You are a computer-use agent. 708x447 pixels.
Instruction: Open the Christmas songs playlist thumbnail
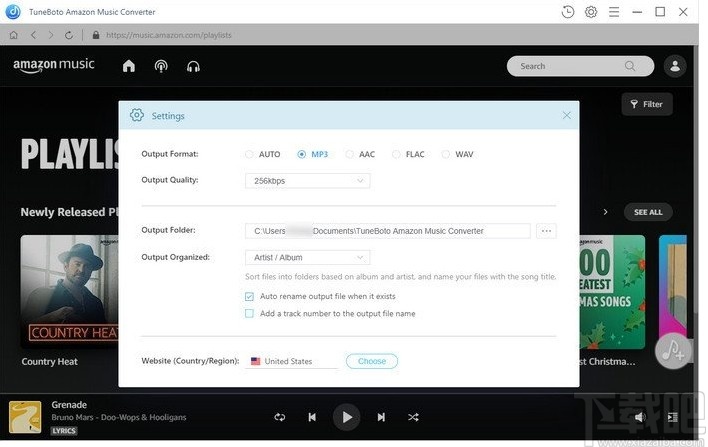(x=612, y=292)
